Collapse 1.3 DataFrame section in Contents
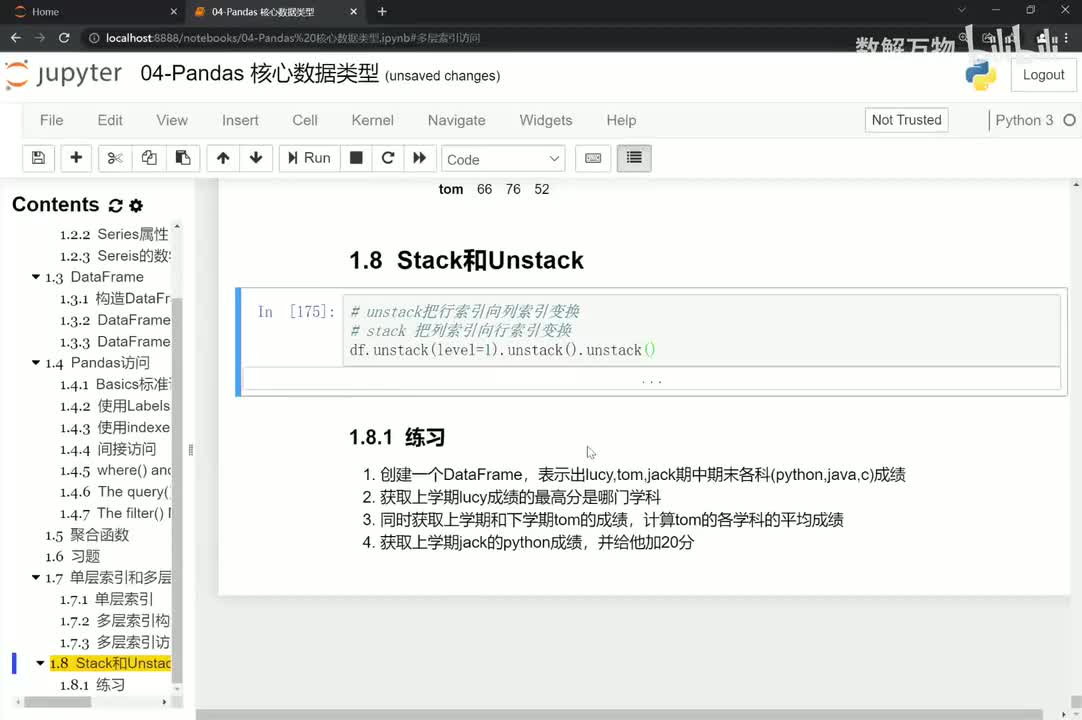This screenshot has height=720, width=1082. coord(36,277)
